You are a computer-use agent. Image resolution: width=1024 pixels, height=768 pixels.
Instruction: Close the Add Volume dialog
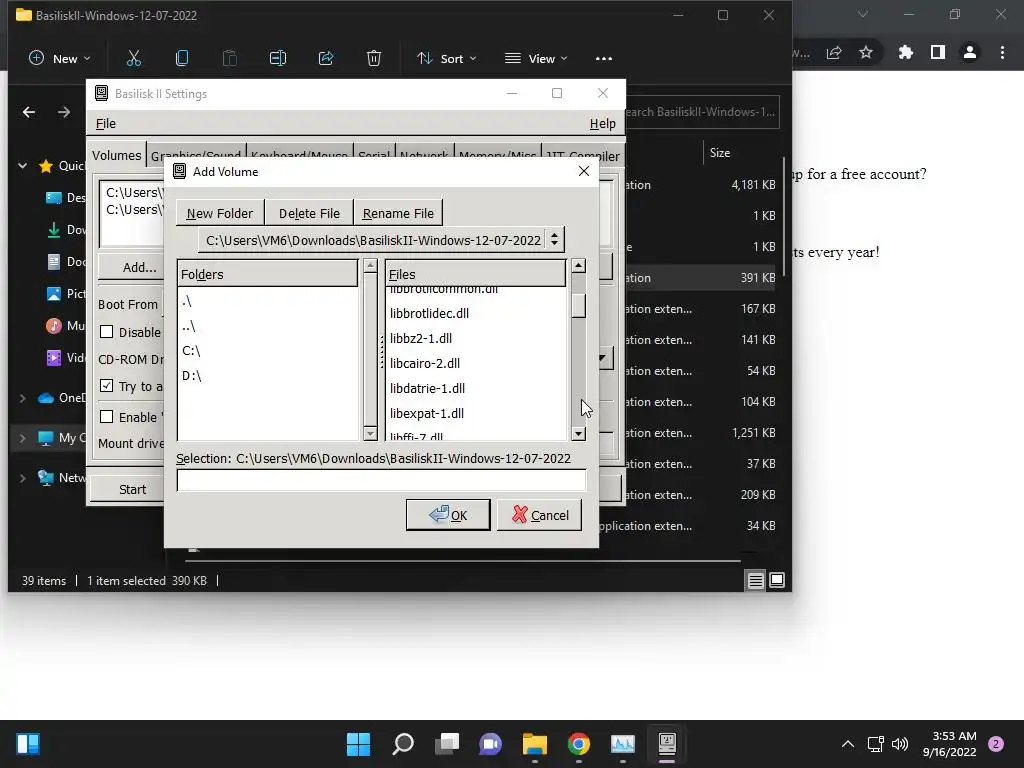click(584, 171)
